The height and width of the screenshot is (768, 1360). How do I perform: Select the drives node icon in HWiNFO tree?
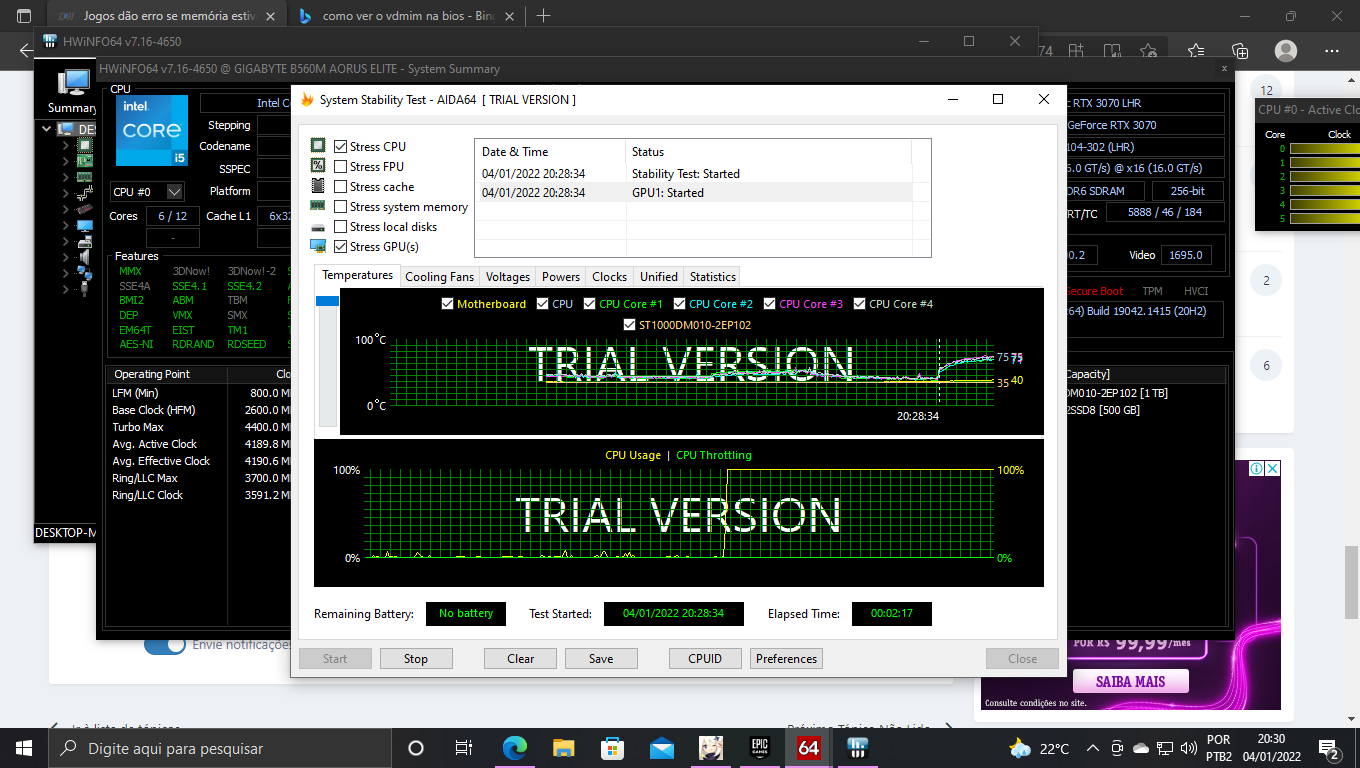(85, 241)
